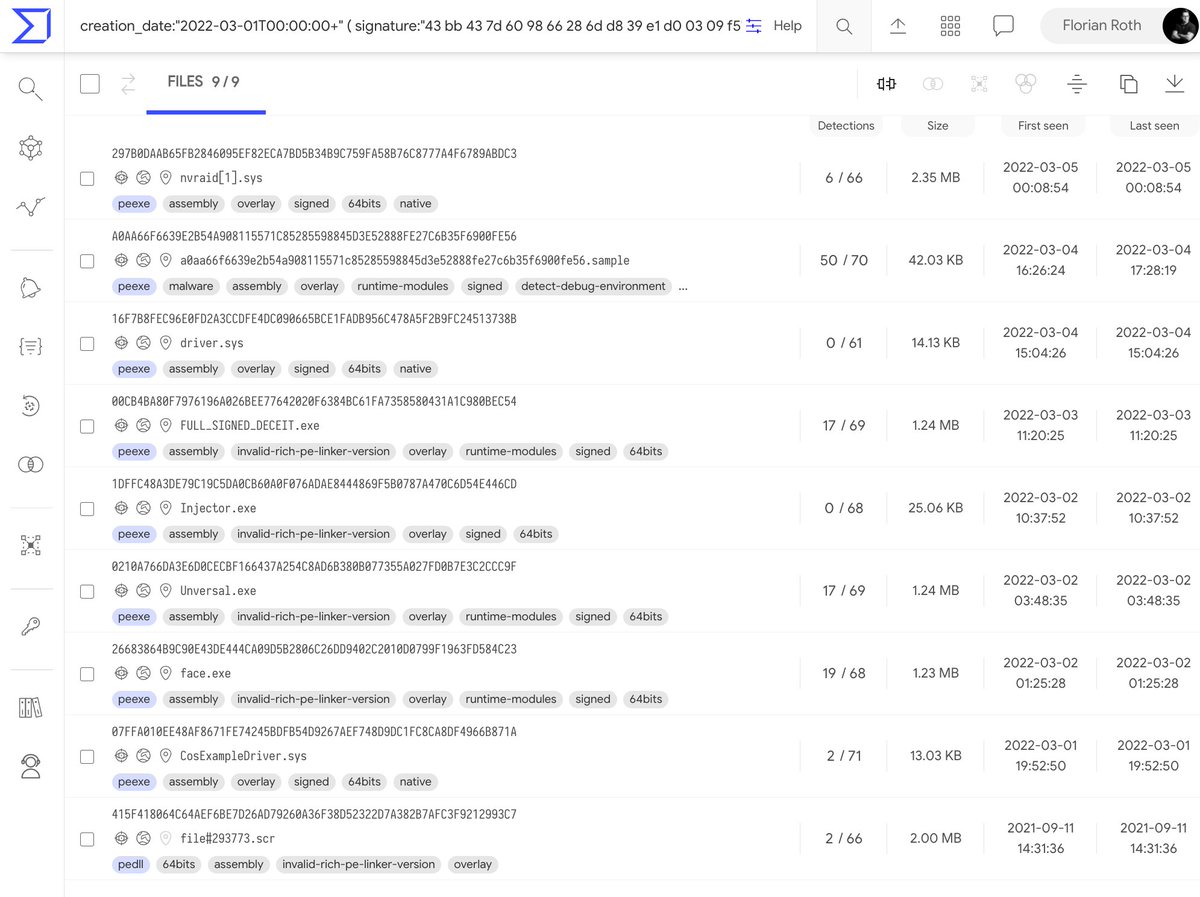Open the sidebar rulesets braces icon
1200x897 pixels.
(x=31, y=346)
